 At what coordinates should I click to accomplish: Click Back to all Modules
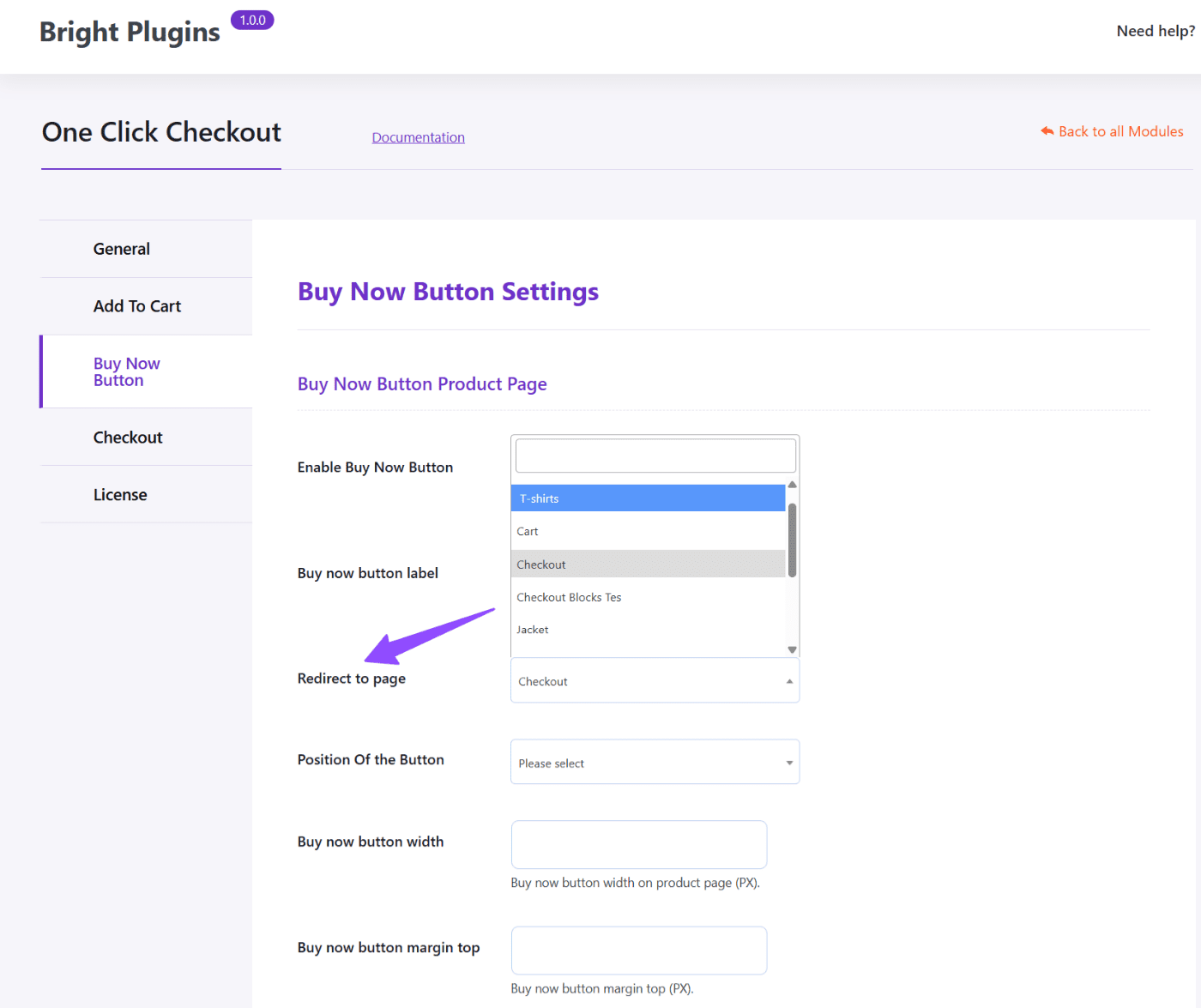(1121, 130)
